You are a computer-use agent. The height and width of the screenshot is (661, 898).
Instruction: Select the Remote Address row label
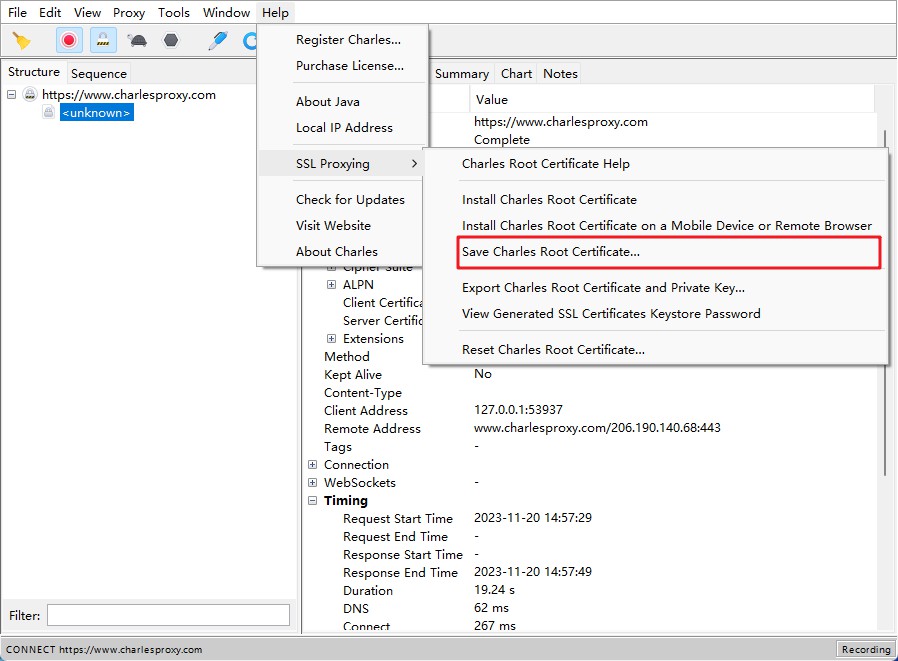click(x=372, y=428)
